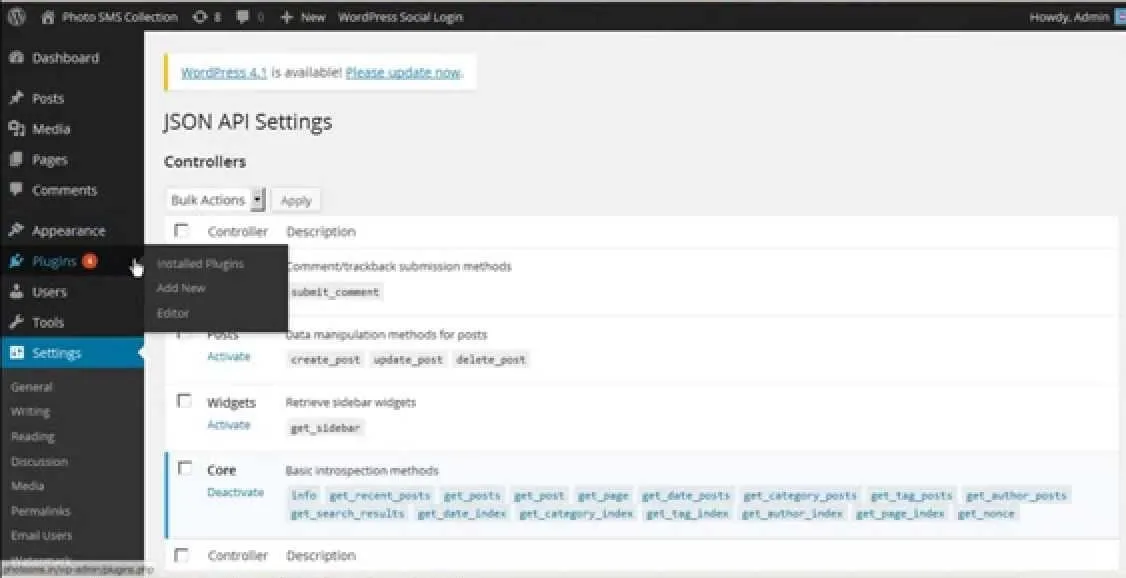Click the get_tag_posts method tag

point(911,495)
